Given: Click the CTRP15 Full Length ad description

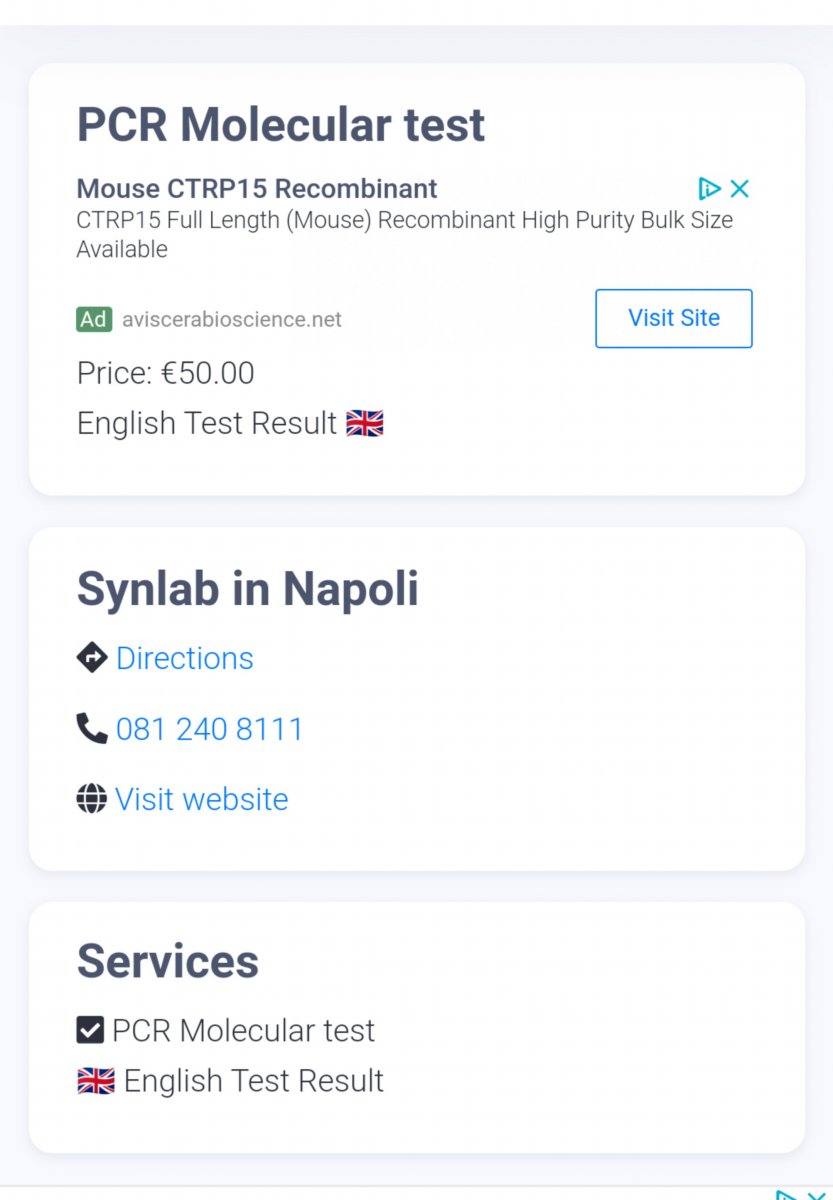Looking at the screenshot, I should 404,234.
